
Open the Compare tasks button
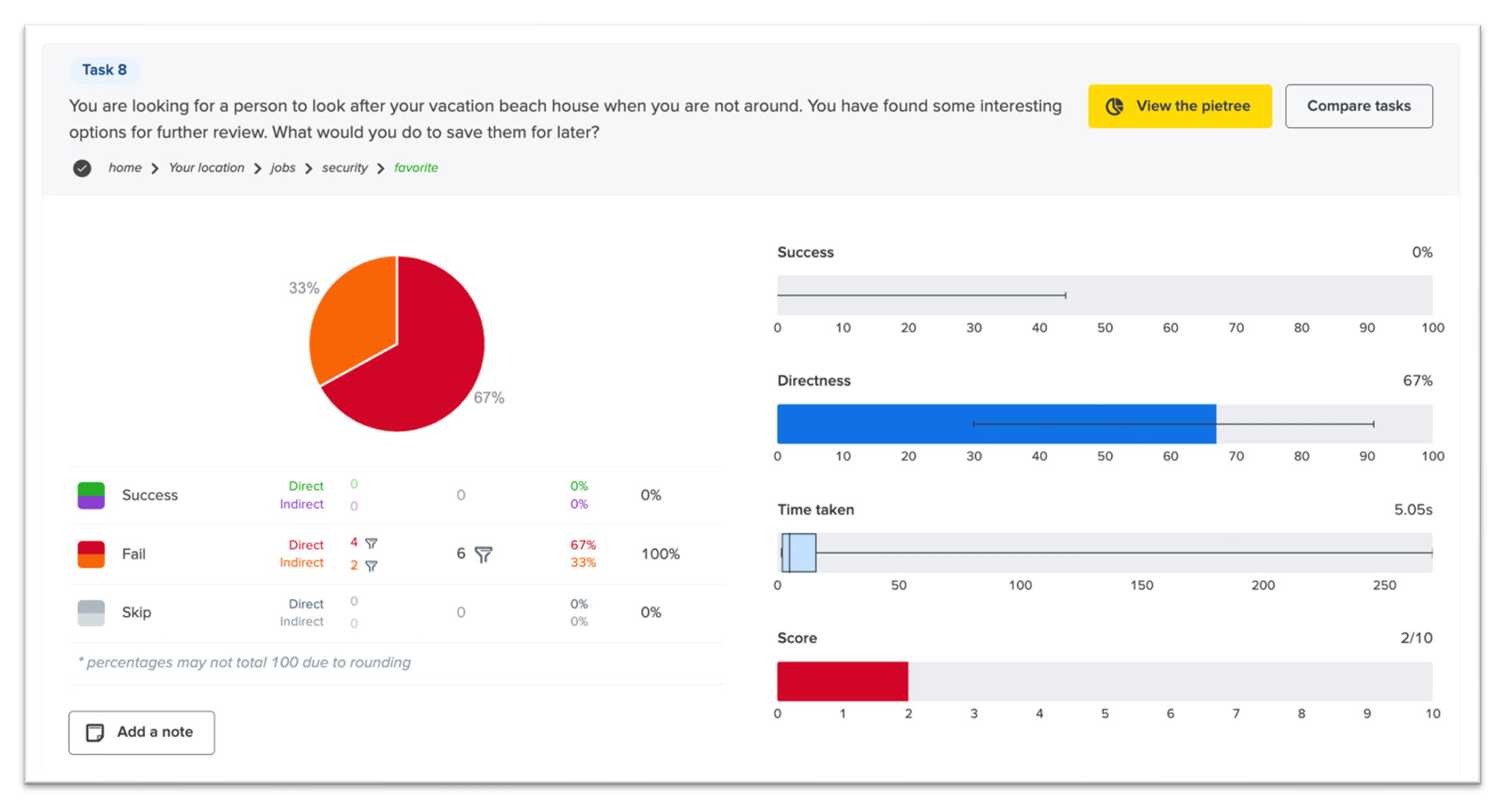click(1358, 106)
